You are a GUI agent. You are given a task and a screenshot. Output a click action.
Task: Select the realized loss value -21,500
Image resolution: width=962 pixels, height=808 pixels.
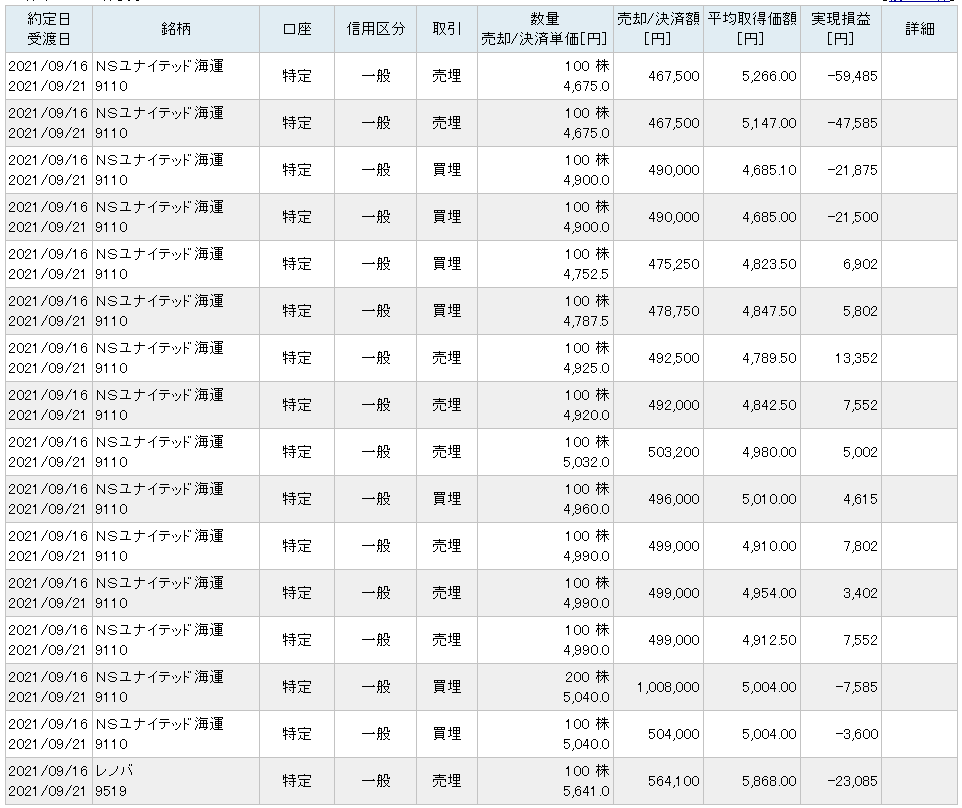852,217
